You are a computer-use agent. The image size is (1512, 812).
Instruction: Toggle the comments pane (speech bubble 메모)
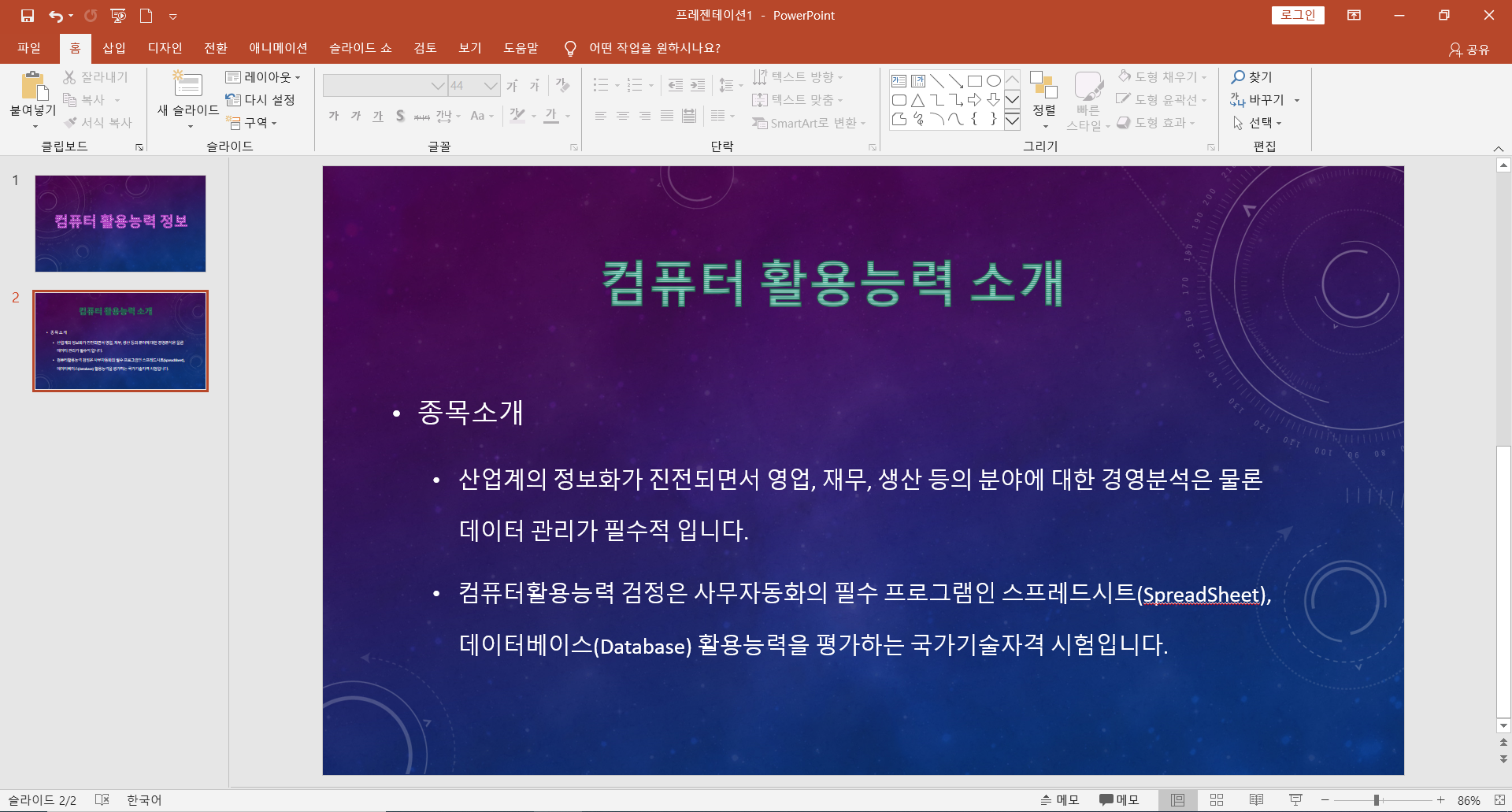[x=1119, y=800]
